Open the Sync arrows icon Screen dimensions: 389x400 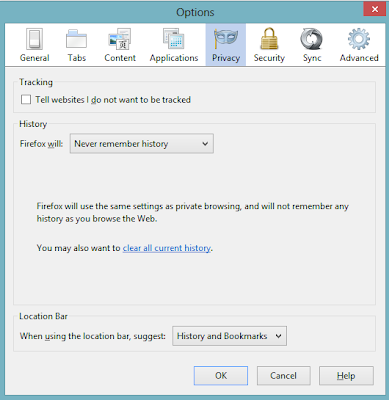pyautogui.click(x=312, y=39)
